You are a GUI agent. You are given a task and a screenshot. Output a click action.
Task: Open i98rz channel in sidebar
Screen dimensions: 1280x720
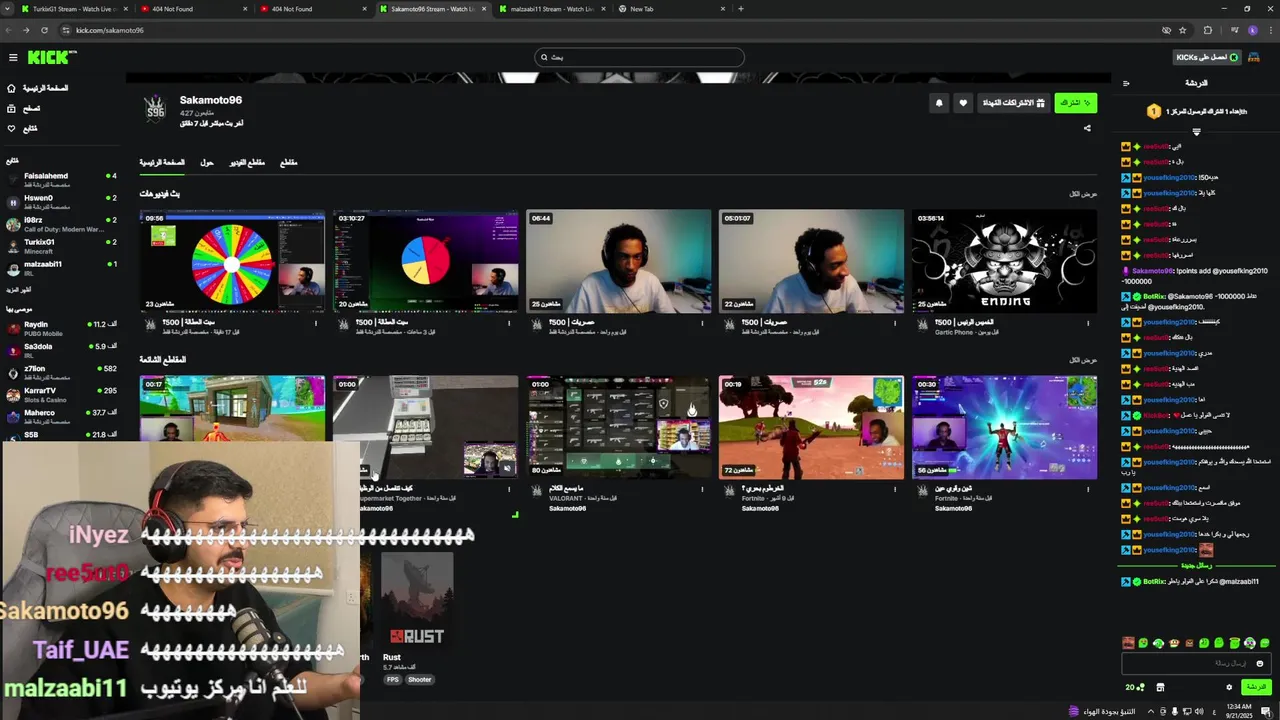coord(62,224)
